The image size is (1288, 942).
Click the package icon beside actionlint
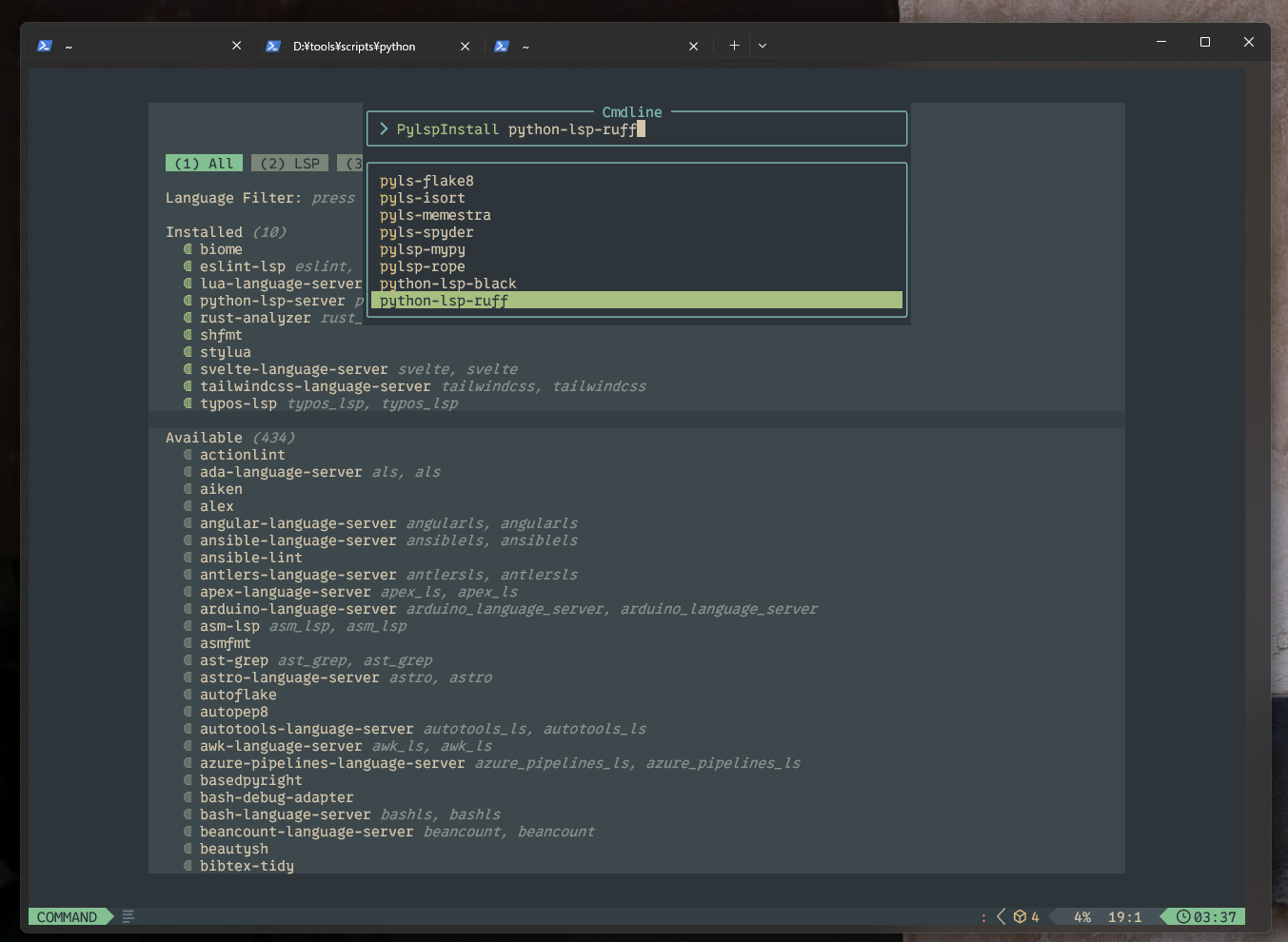click(x=187, y=454)
